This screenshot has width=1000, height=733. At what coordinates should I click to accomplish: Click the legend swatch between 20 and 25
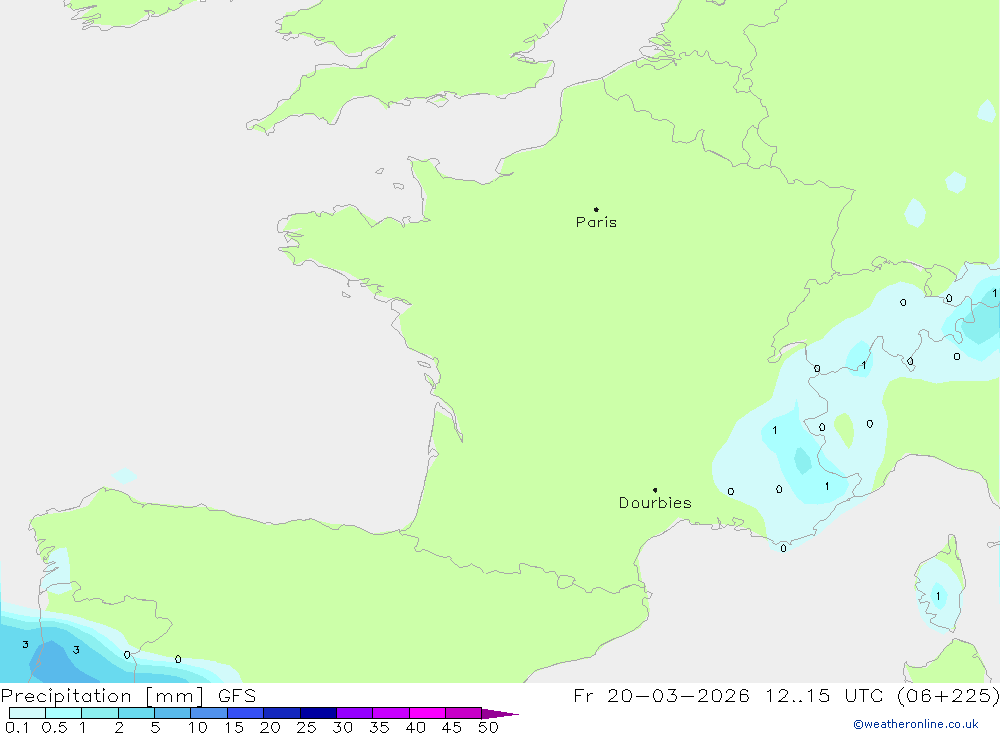282,713
